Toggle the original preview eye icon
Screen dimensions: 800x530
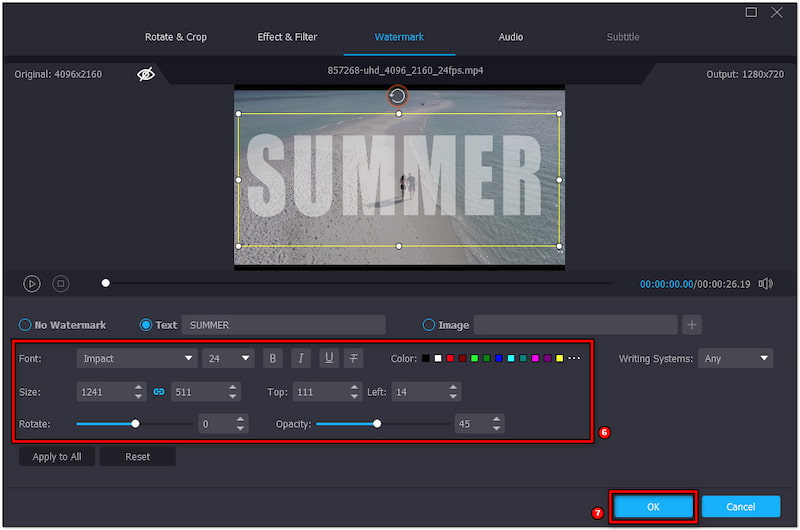click(146, 74)
